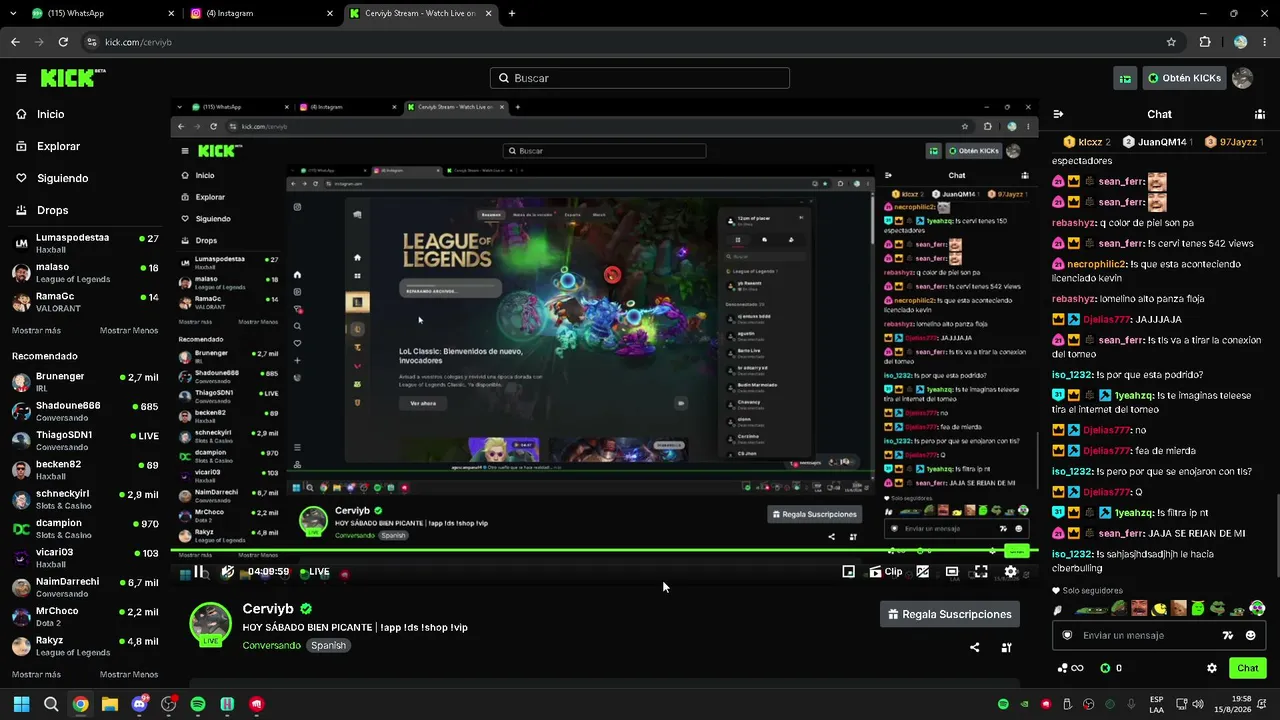Click the Regala Suscripciones button
Image resolution: width=1280 pixels, height=720 pixels.
click(950, 614)
